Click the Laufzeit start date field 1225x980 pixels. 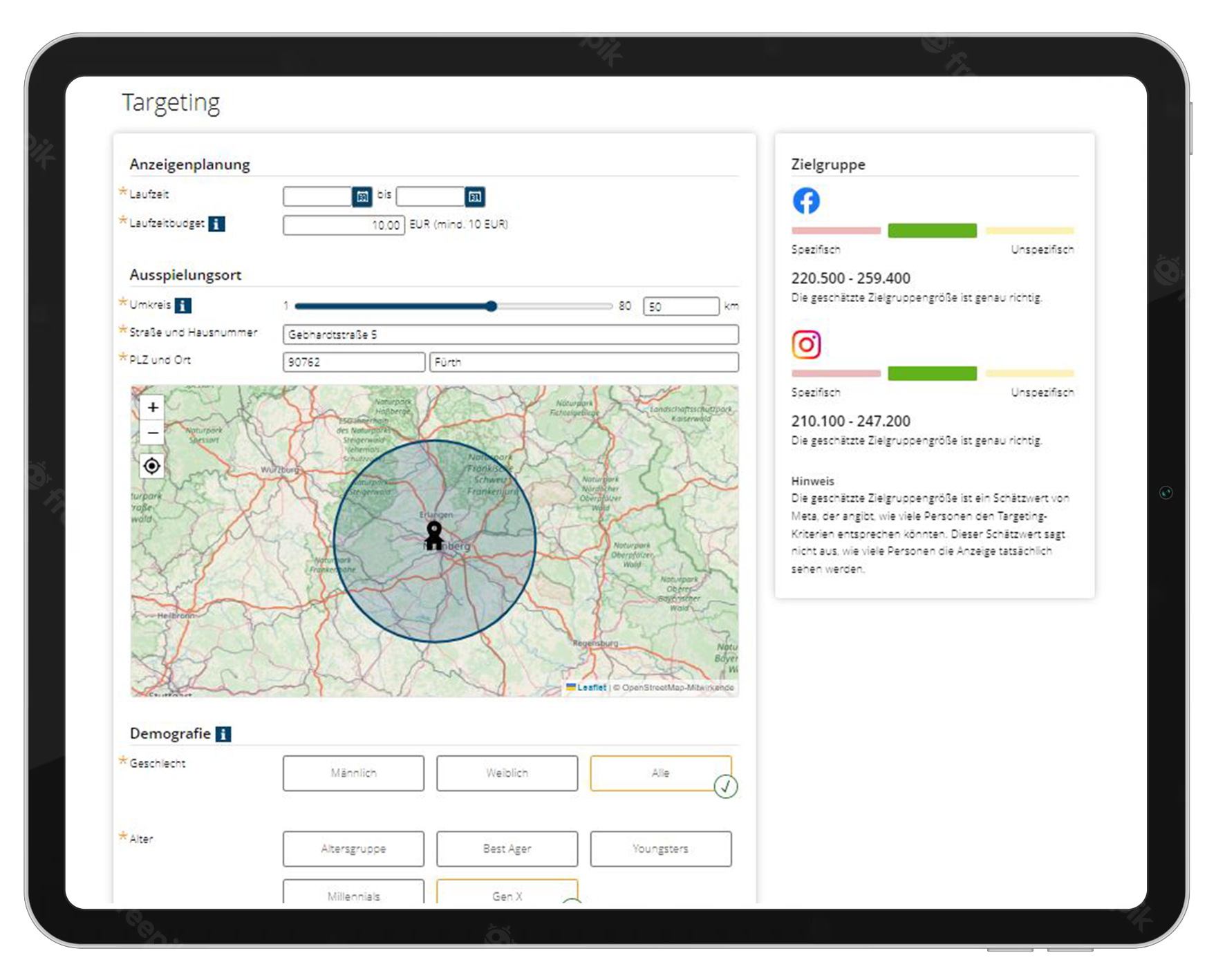[317, 196]
